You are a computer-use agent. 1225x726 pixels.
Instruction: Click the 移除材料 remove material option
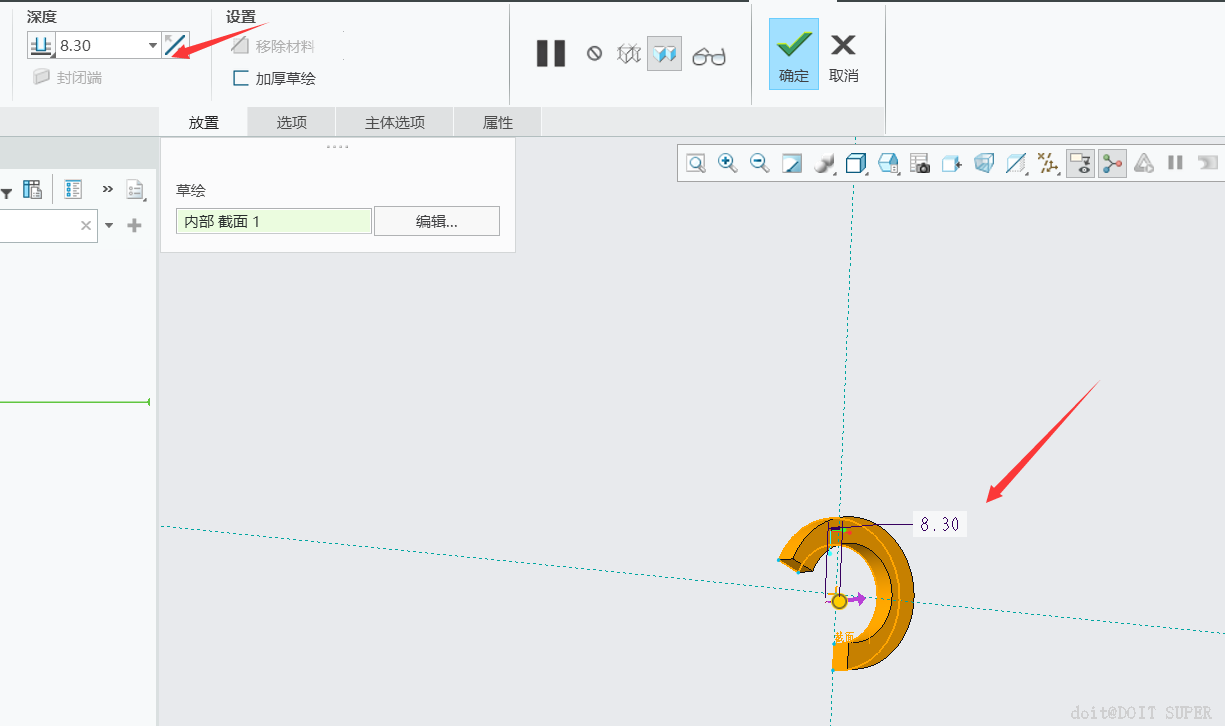coord(273,46)
